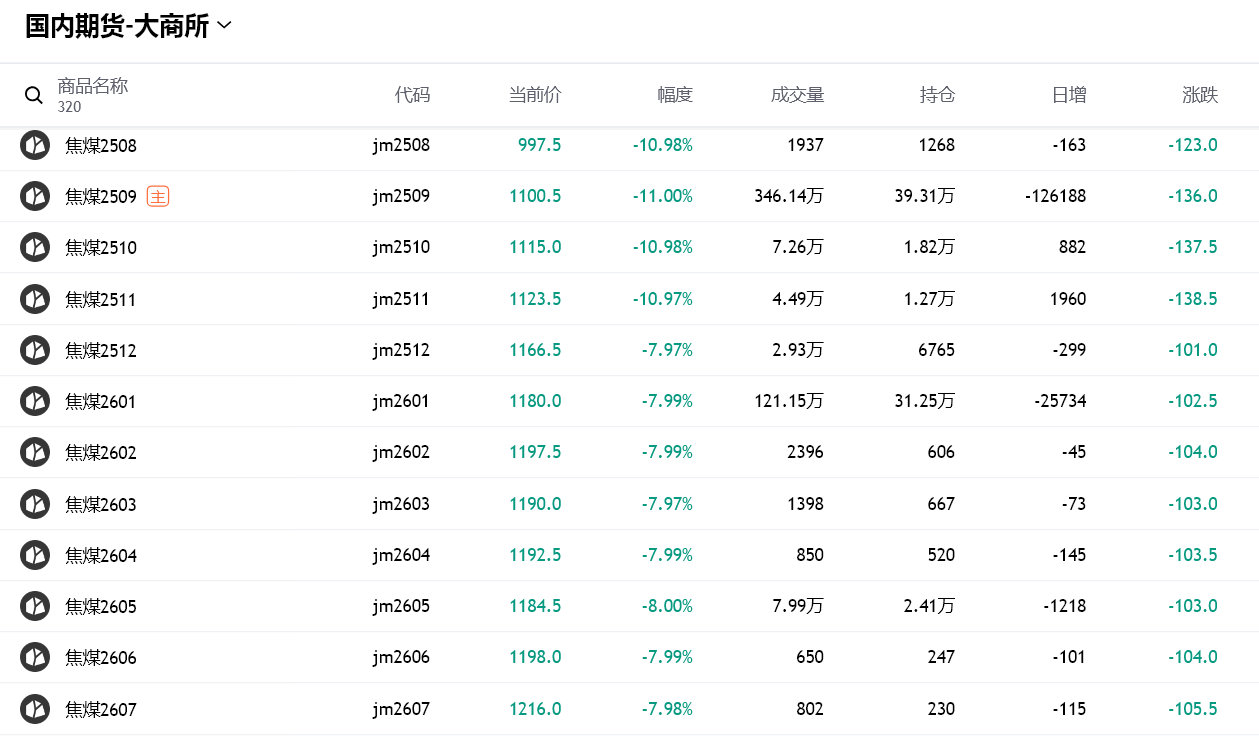Click open interest 39.31万
This screenshot has height=739, width=1259.
(x=925, y=196)
